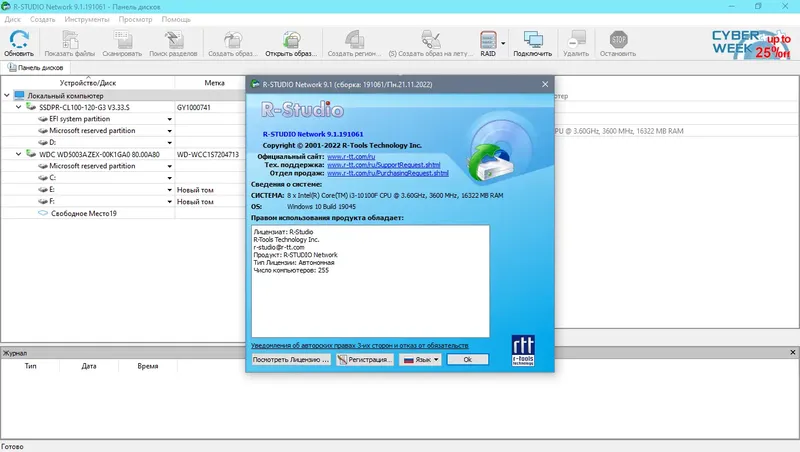Open the Диск menu
The image size is (800, 452).
pos(13,19)
